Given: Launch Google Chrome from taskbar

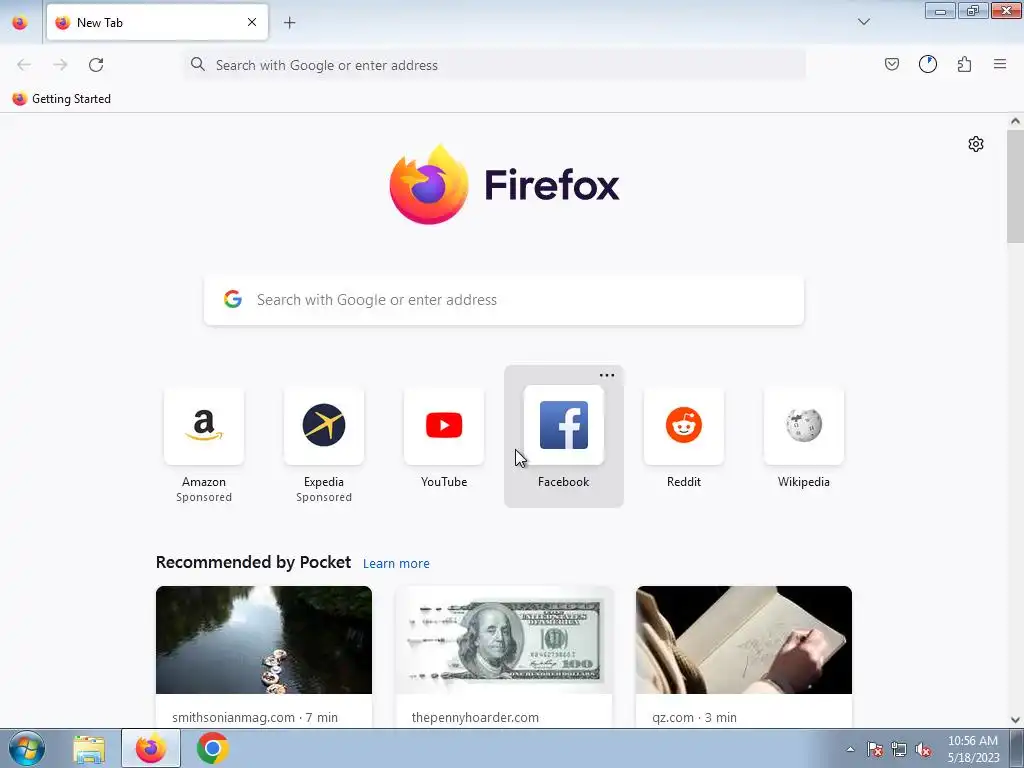Looking at the screenshot, I should click(212, 748).
